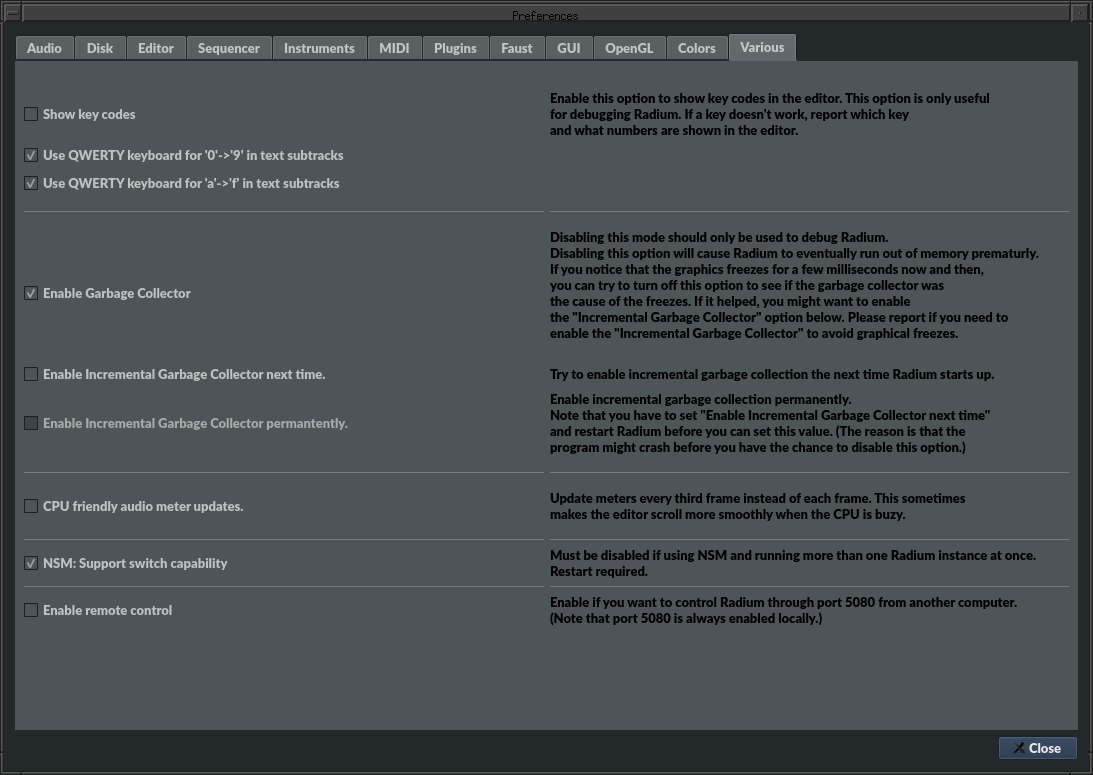Turn on CPU friendly audio meter updates
The height and width of the screenshot is (775, 1093).
31,506
